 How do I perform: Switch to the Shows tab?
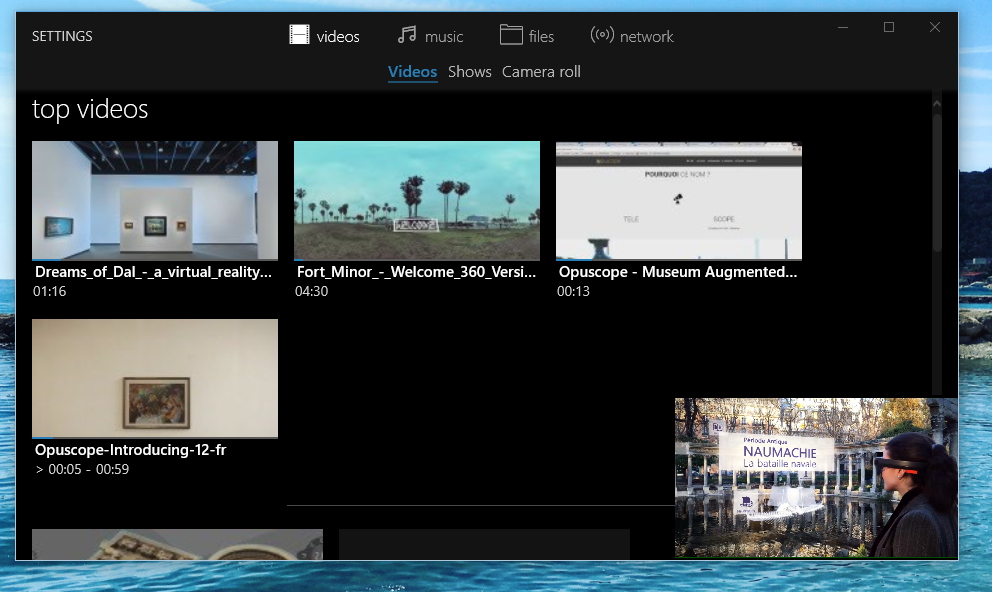point(469,72)
